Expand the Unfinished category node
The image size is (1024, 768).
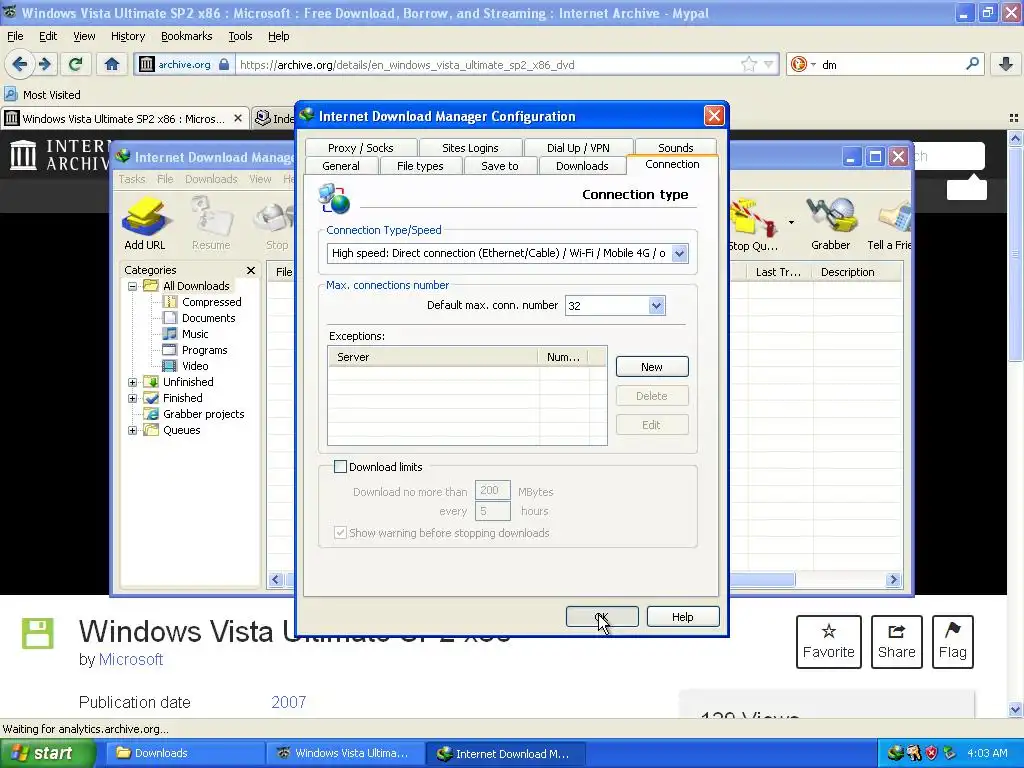(133, 382)
